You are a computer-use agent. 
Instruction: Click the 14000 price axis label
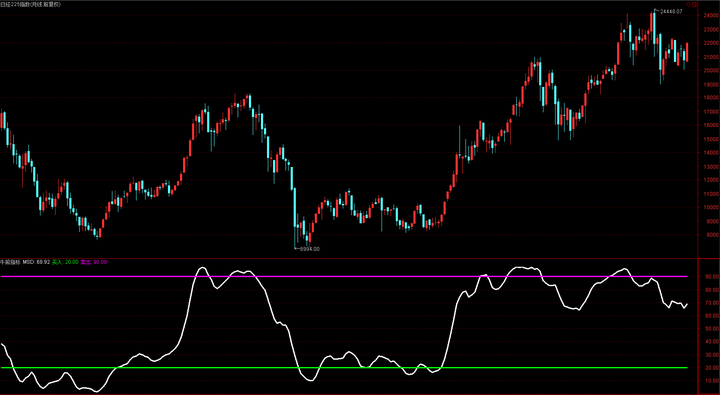tap(710, 153)
